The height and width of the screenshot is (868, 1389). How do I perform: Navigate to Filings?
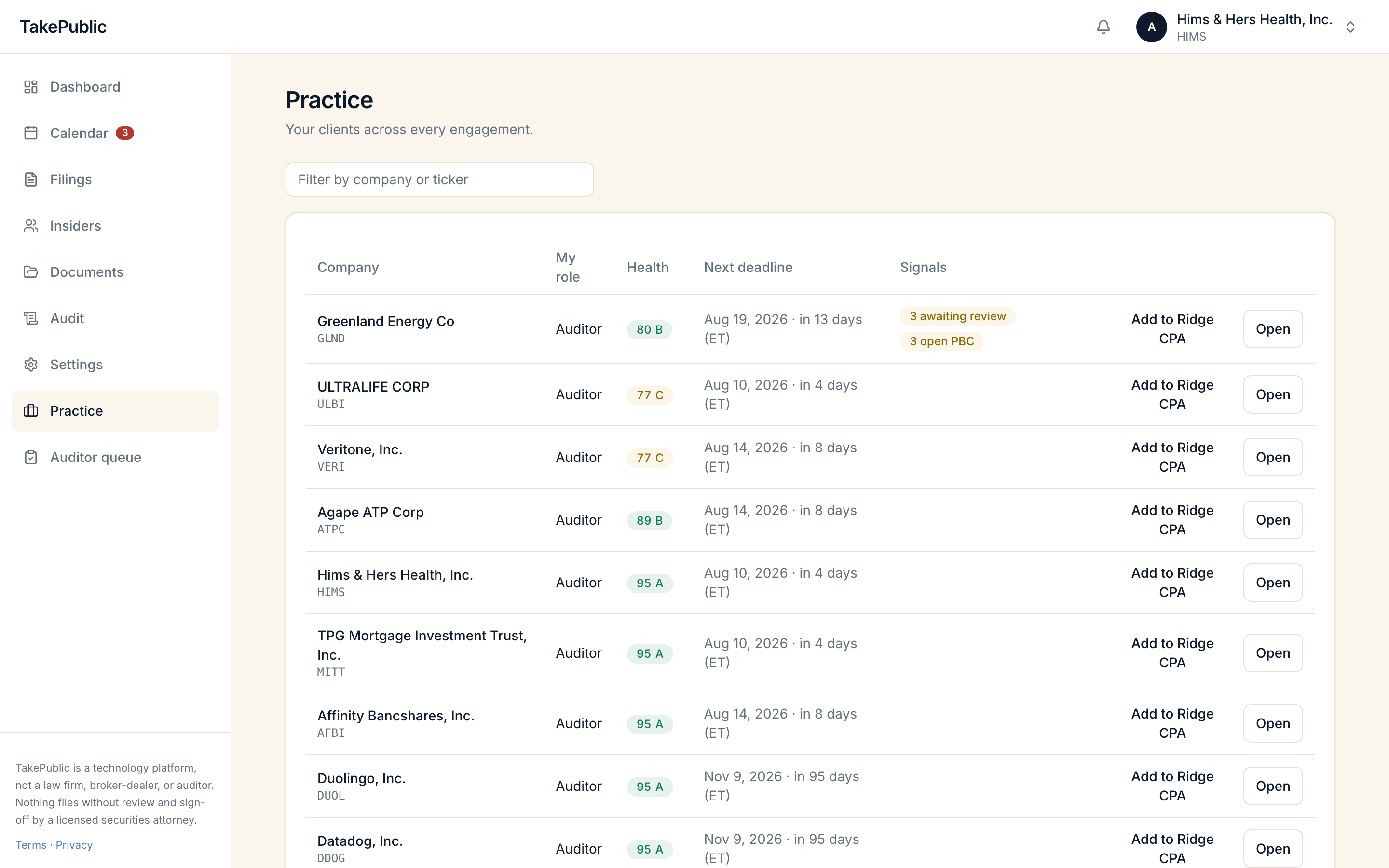click(x=115, y=179)
